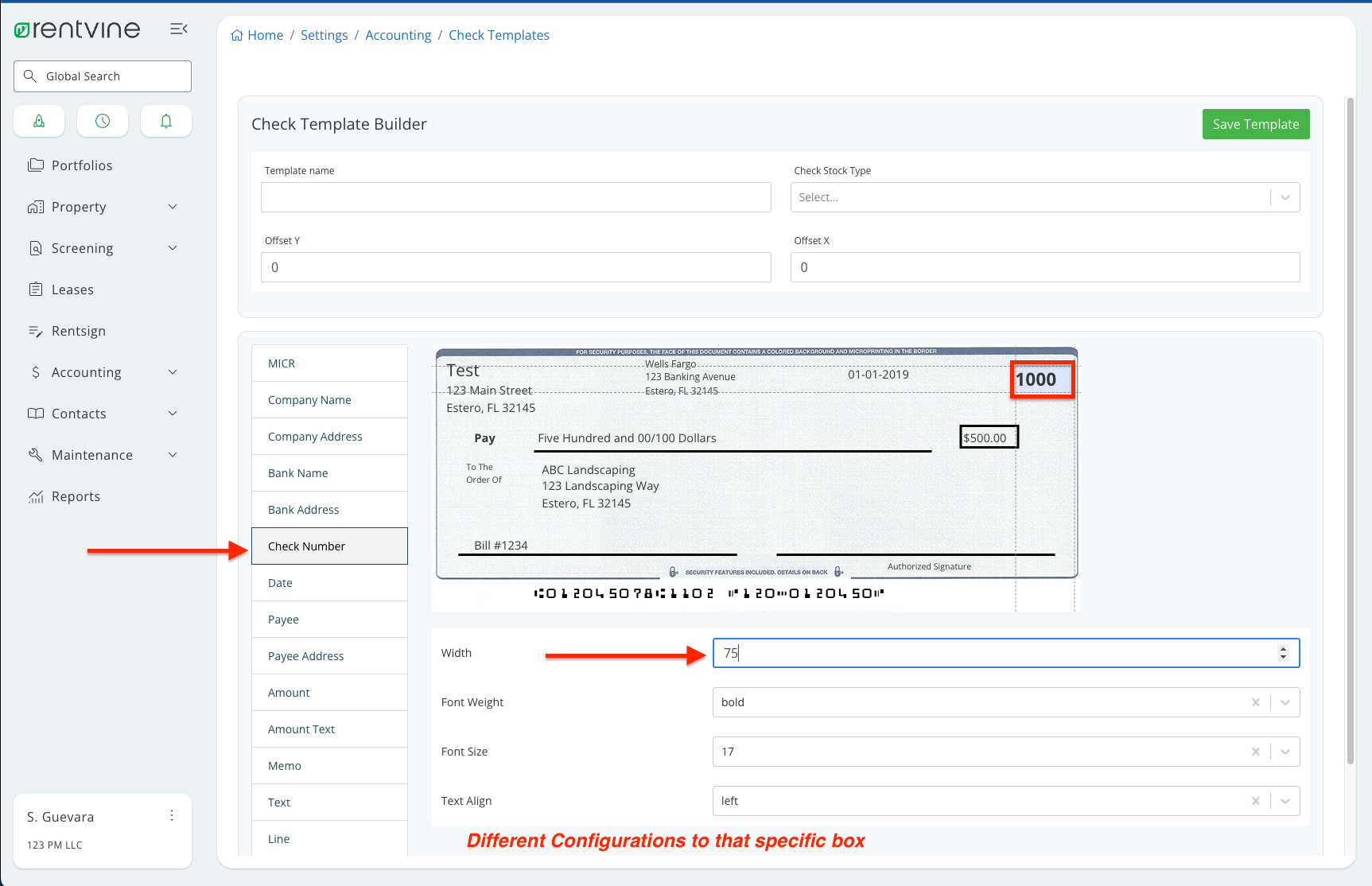Open the Check Stock Type dropdown
The image size is (1372, 886).
1045,197
